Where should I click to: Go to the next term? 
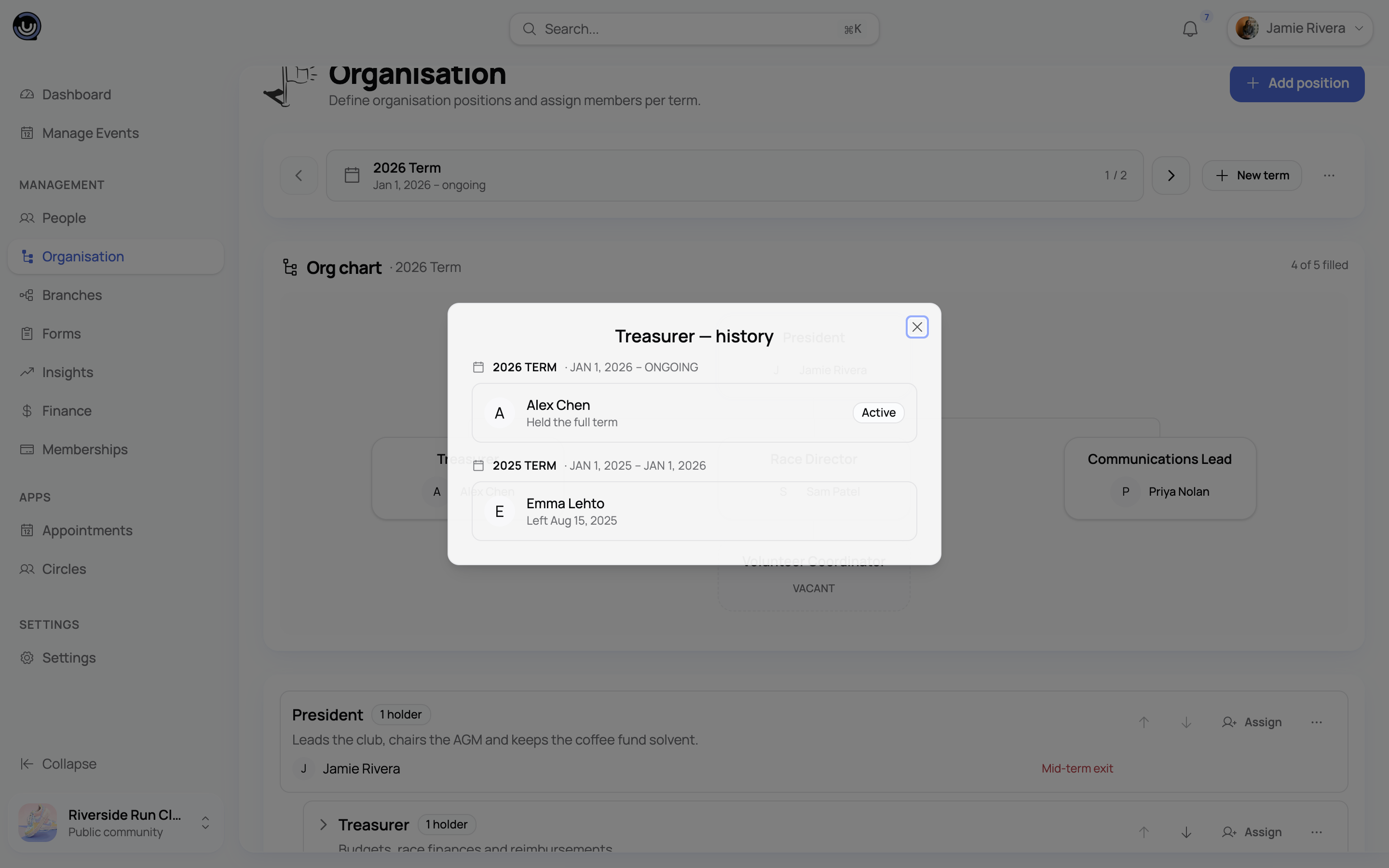(1171, 176)
